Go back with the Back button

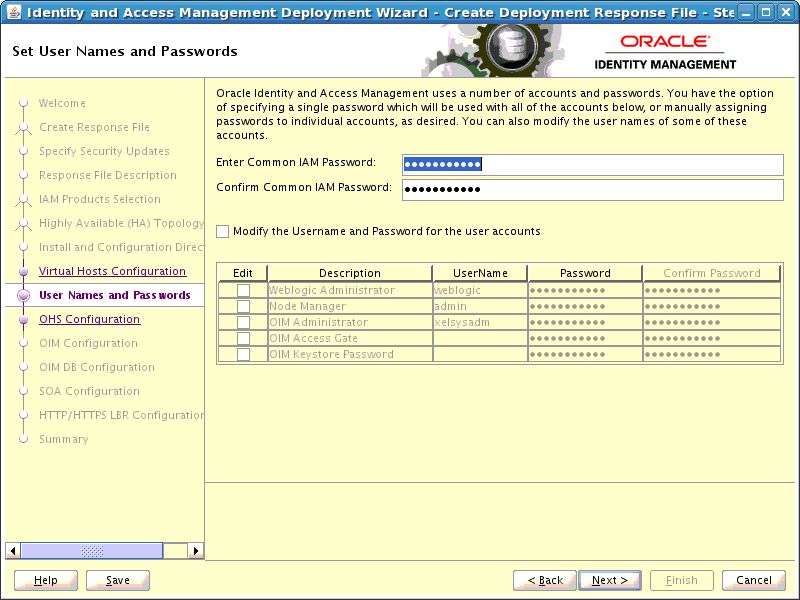(545, 580)
